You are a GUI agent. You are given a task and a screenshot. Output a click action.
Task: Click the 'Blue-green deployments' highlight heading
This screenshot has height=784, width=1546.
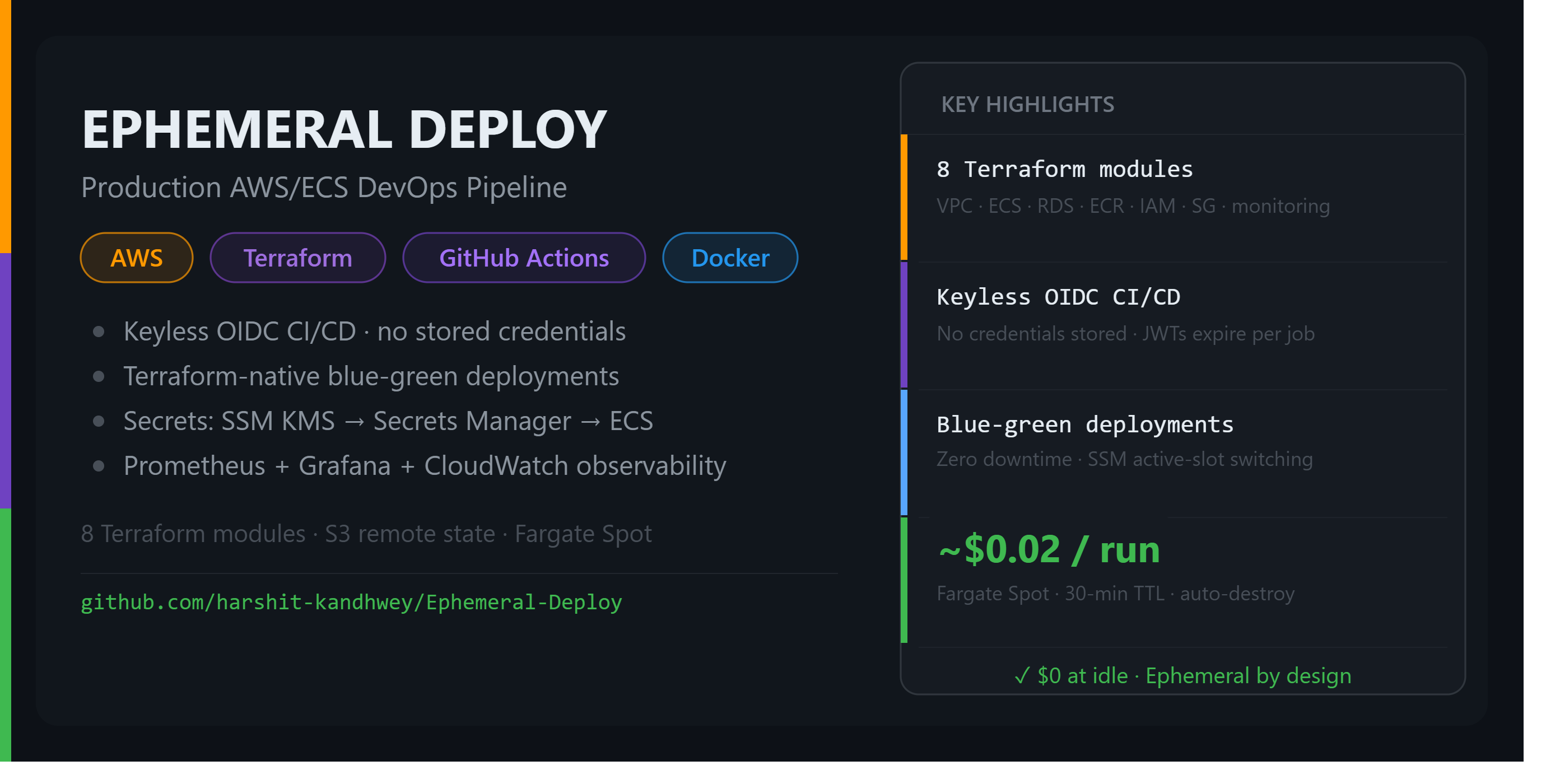click(x=1085, y=424)
